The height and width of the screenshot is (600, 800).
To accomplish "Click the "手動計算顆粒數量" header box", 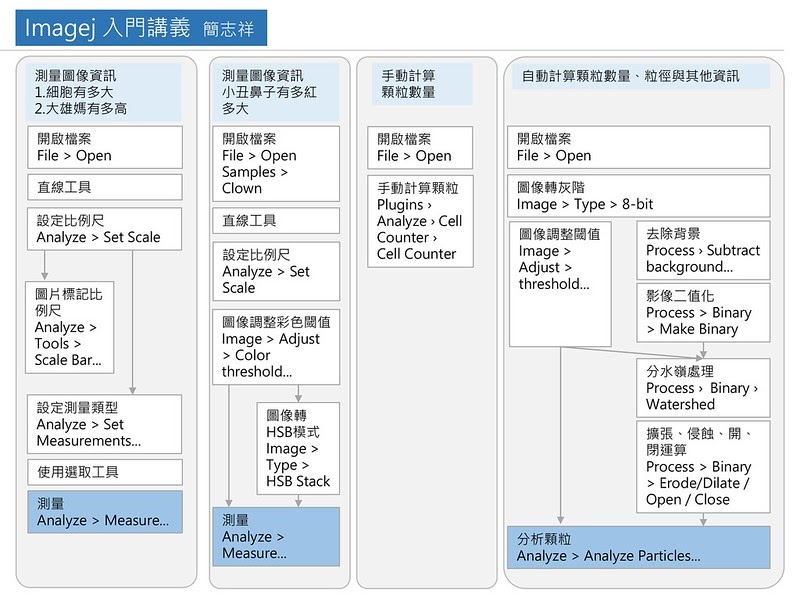I will coord(422,84).
